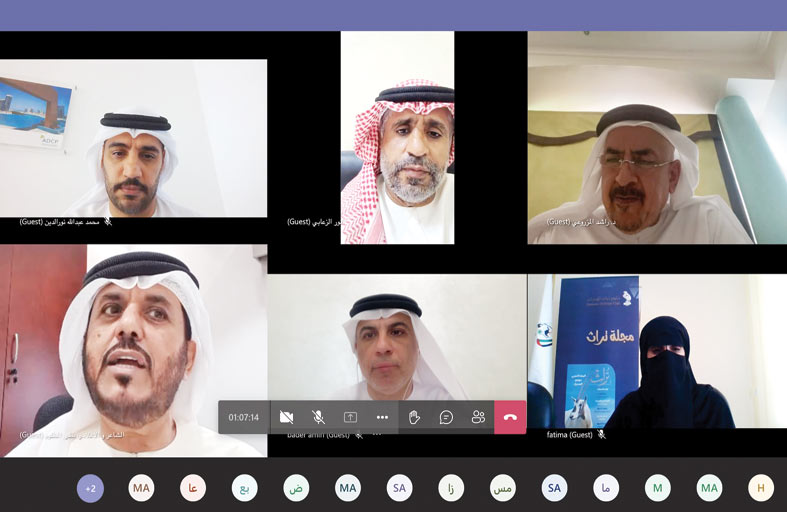Click the name label محمد عبدالله نورالدين (Guest)

60,221
